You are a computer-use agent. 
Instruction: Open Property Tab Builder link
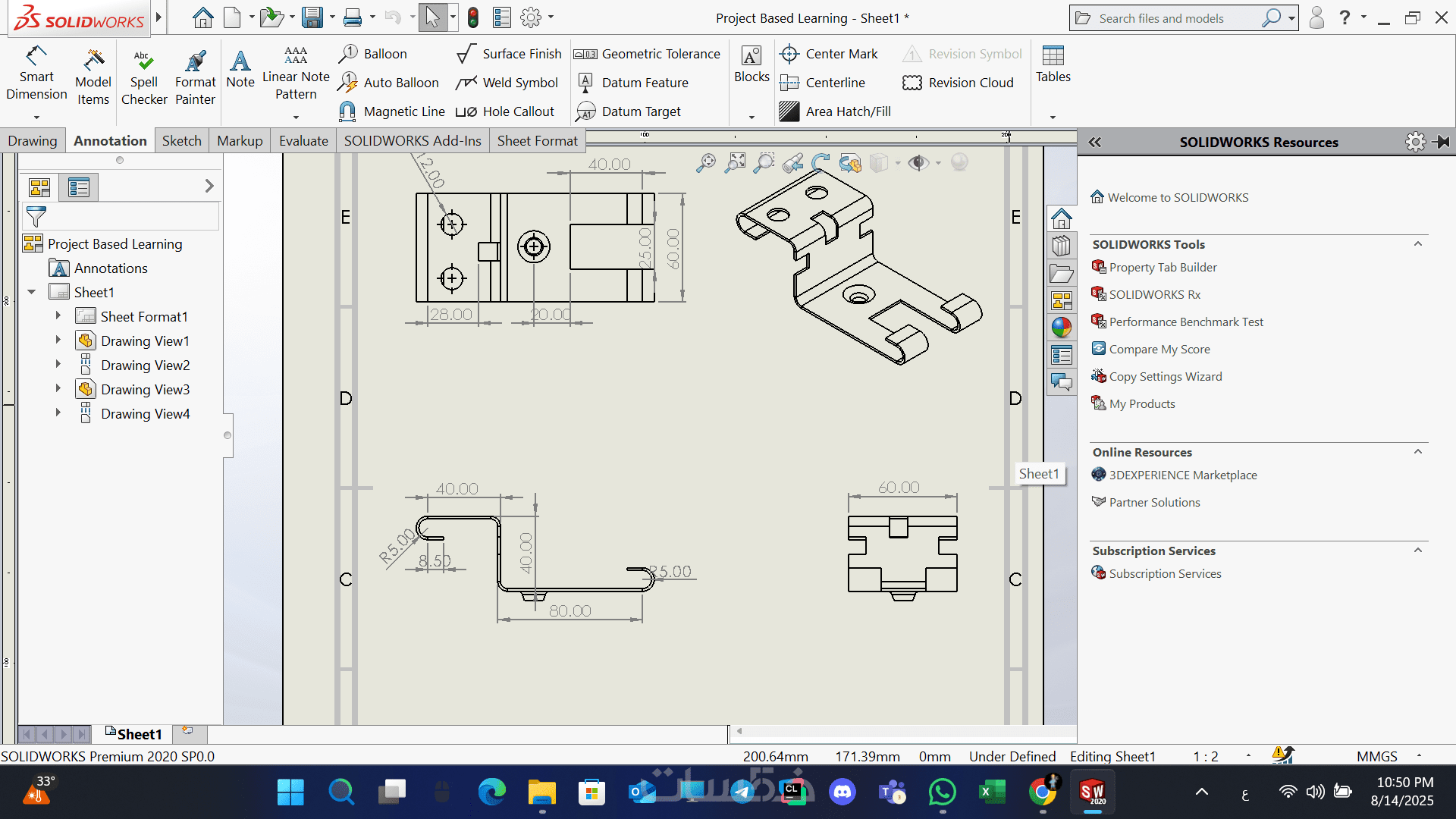pos(1163,268)
